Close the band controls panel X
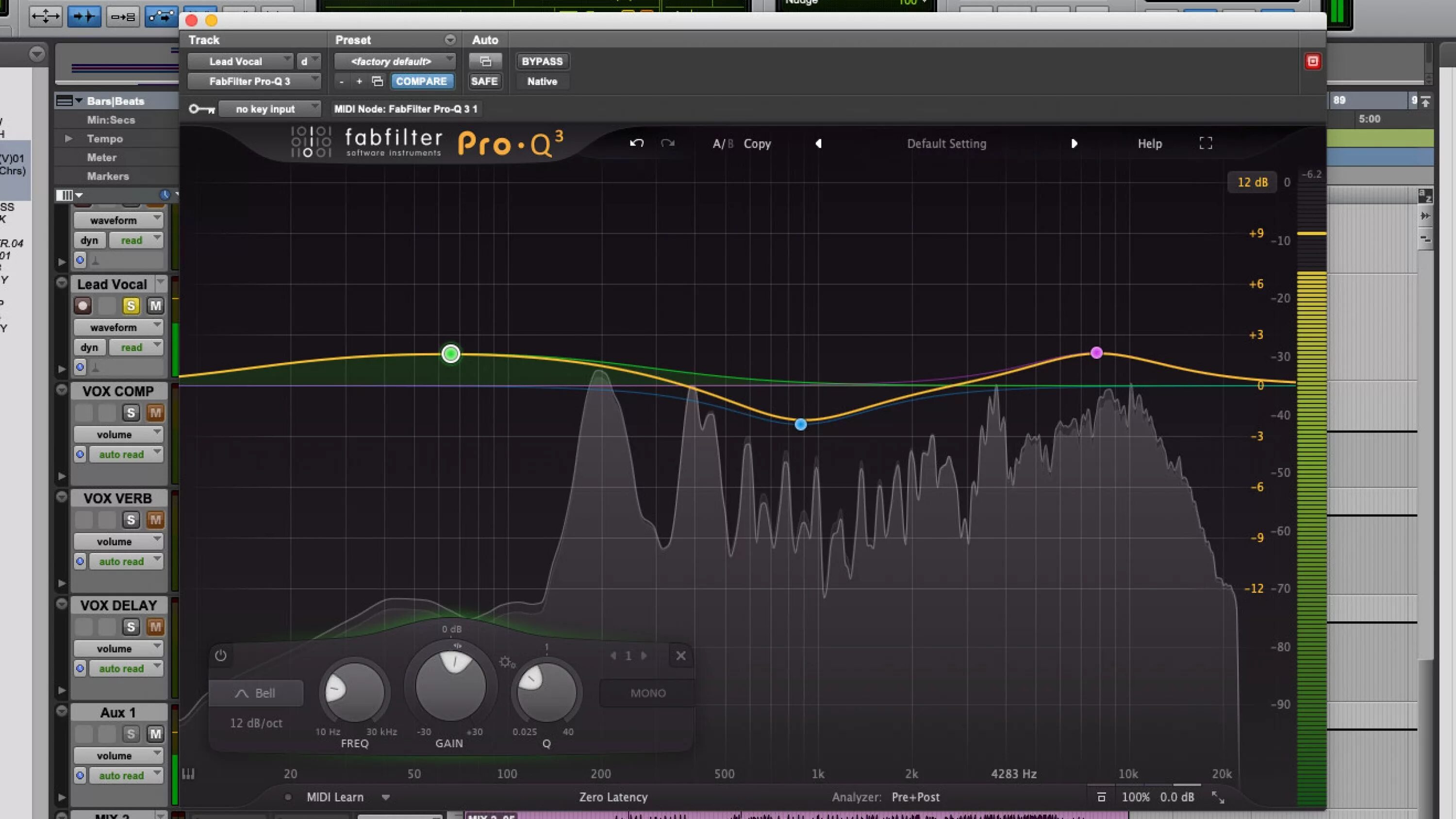 pyautogui.click(x=680, y=656)
